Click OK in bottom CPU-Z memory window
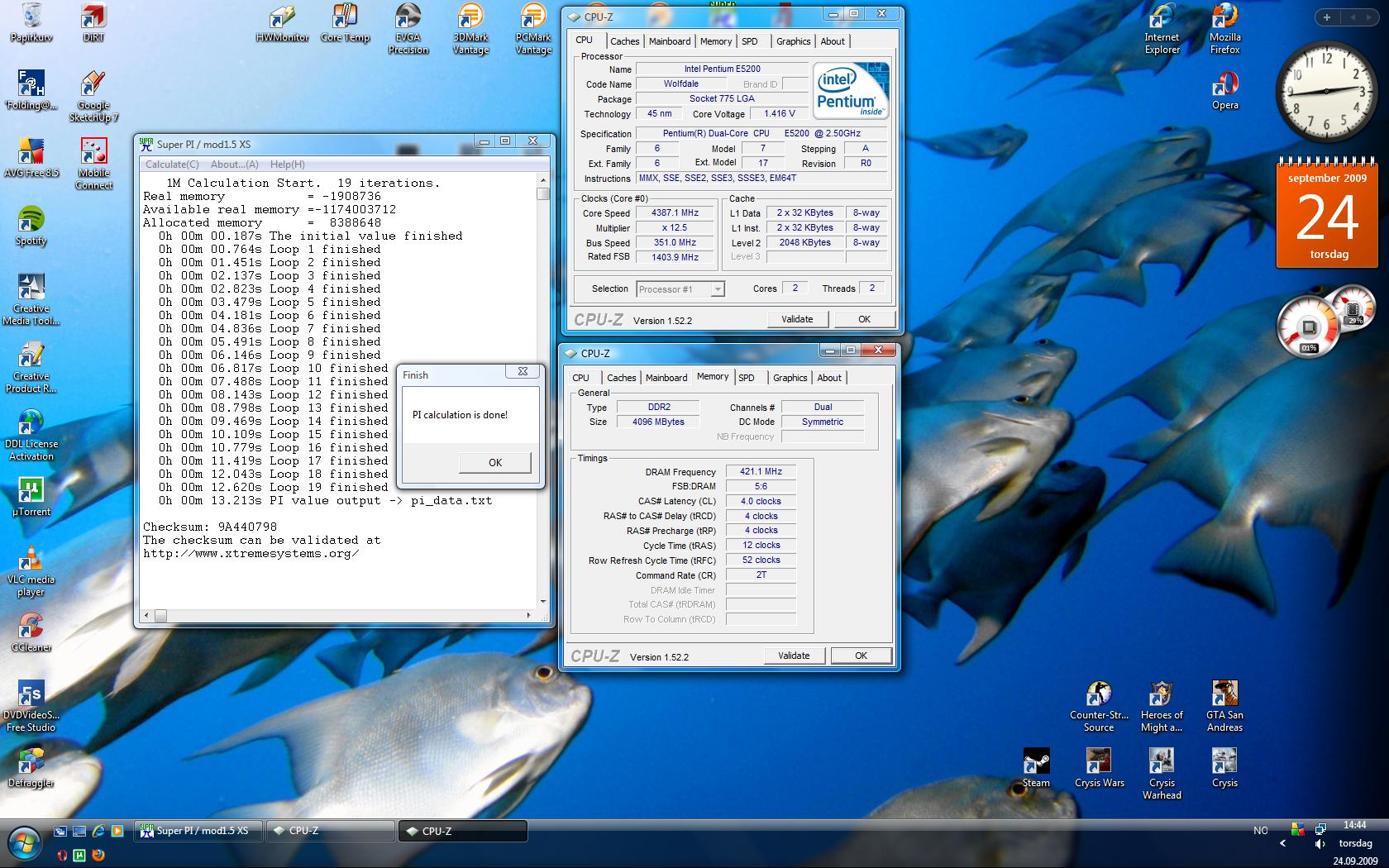This screenshot has width=1389, height=868. 861,656
